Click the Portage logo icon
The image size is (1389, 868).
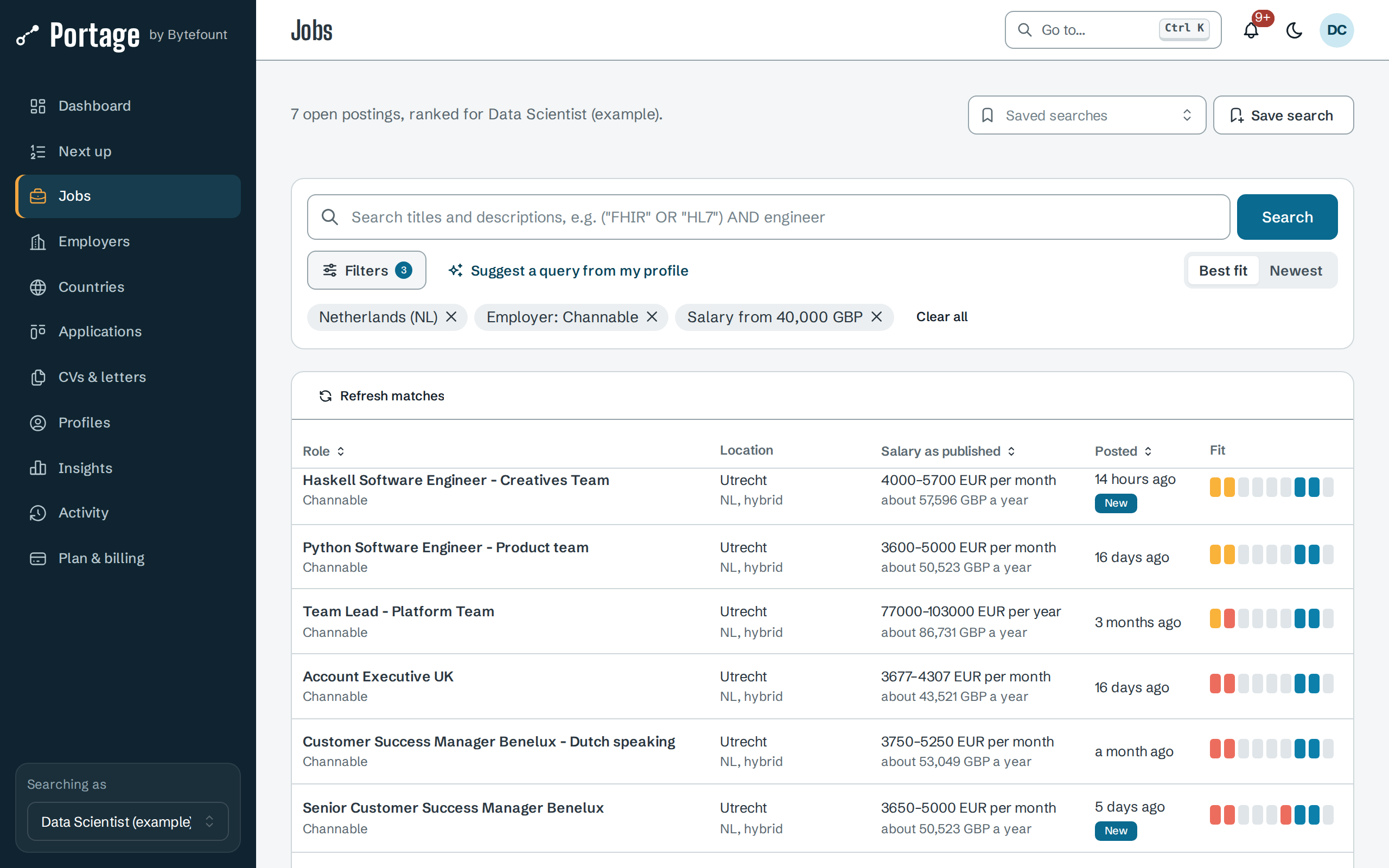click(x=27, y=35)
